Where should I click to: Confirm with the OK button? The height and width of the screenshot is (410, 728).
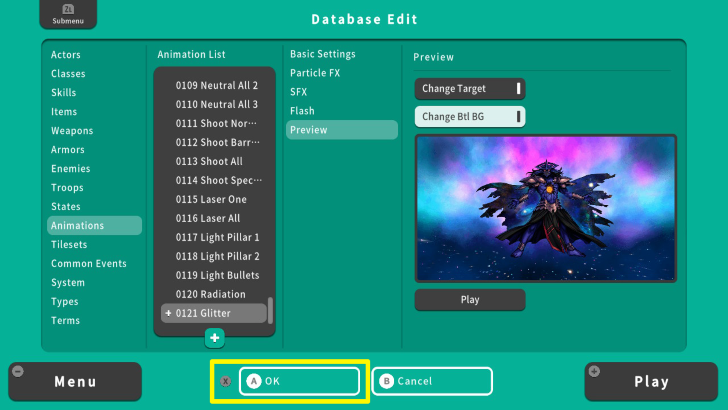(299, 381)
